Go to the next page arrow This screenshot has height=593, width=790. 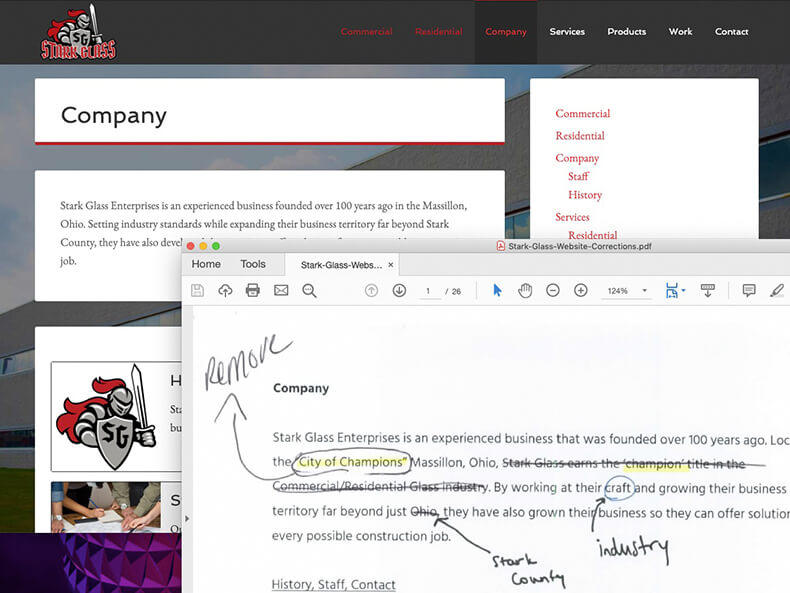pyautogui.click(x=399, y=290)
